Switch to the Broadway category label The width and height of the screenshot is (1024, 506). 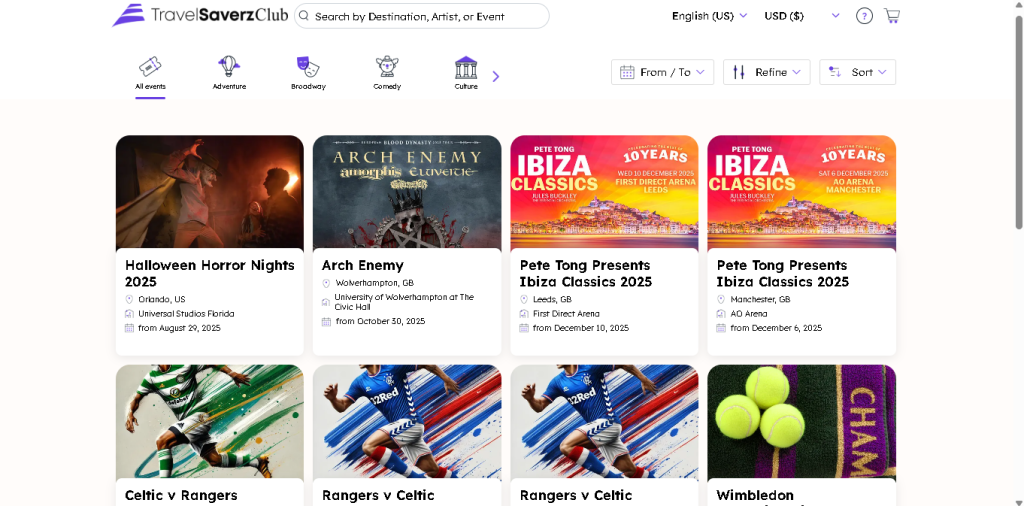tap(308, 86)
